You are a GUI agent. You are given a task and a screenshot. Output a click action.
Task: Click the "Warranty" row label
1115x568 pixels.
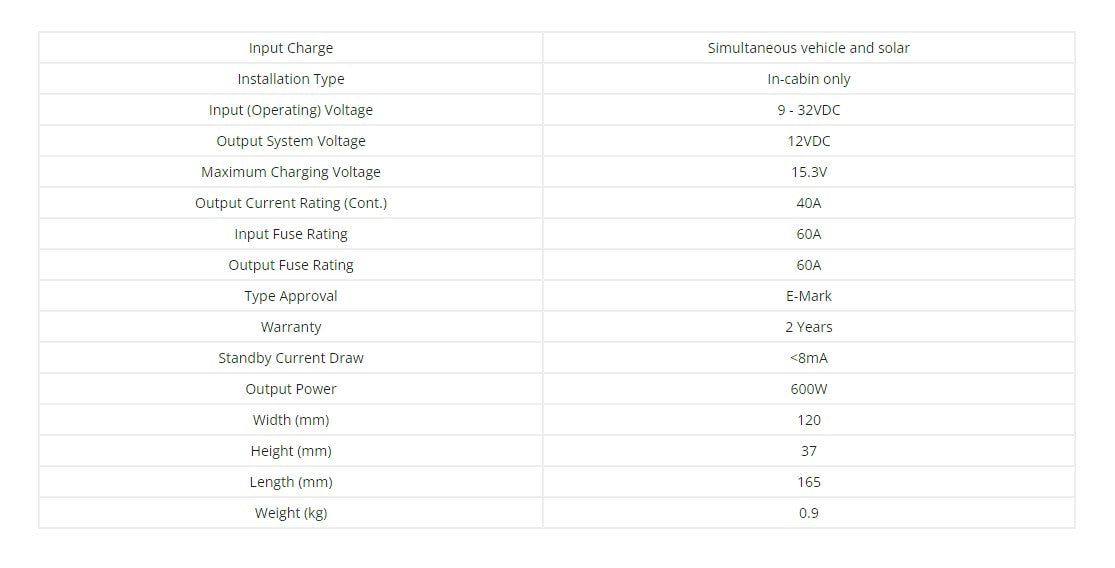point(290,327)
